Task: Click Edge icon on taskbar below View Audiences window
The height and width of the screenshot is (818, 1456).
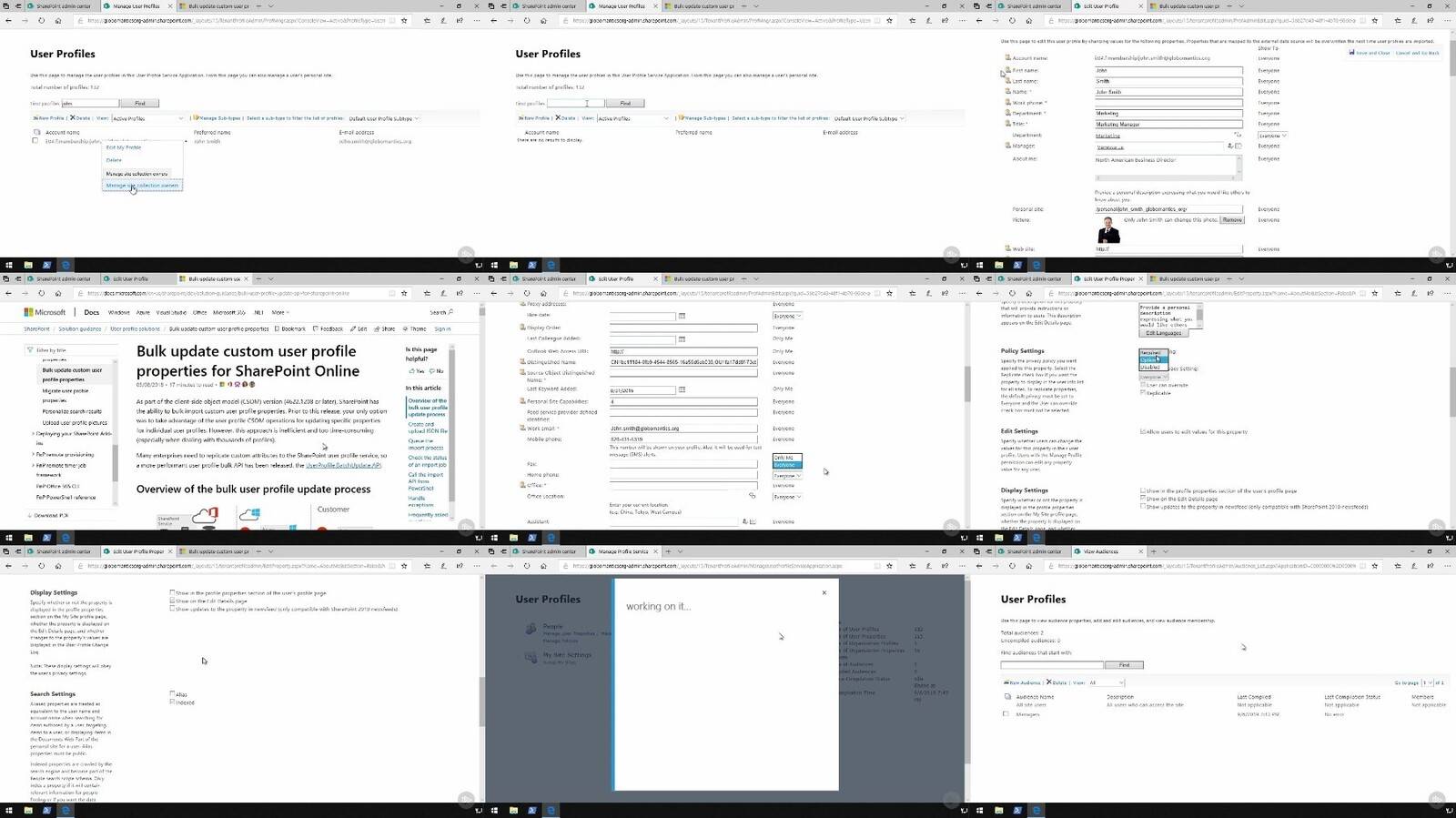Action: click(x=1036, y=810)
